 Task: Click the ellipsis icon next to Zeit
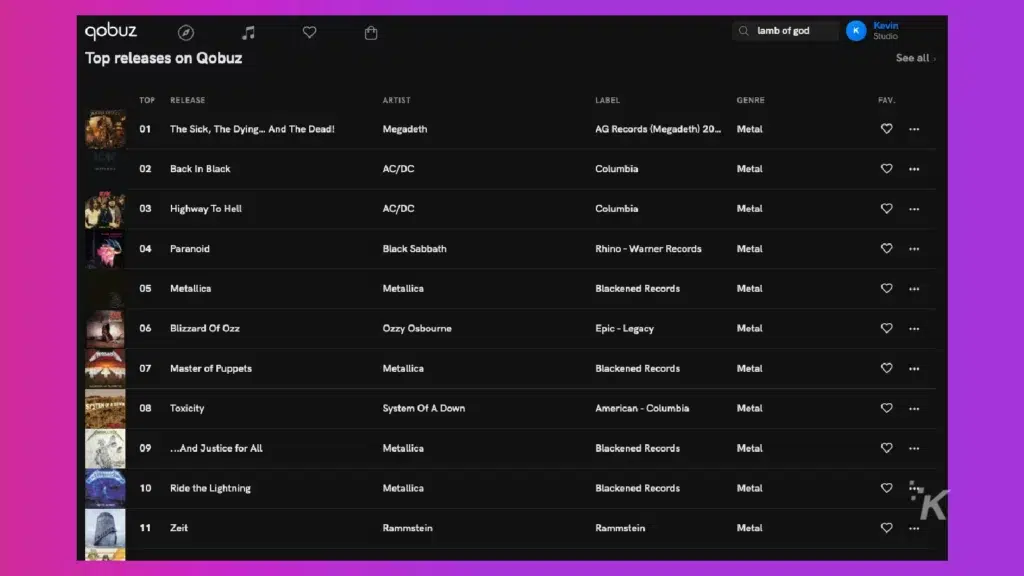pos(914,528)
